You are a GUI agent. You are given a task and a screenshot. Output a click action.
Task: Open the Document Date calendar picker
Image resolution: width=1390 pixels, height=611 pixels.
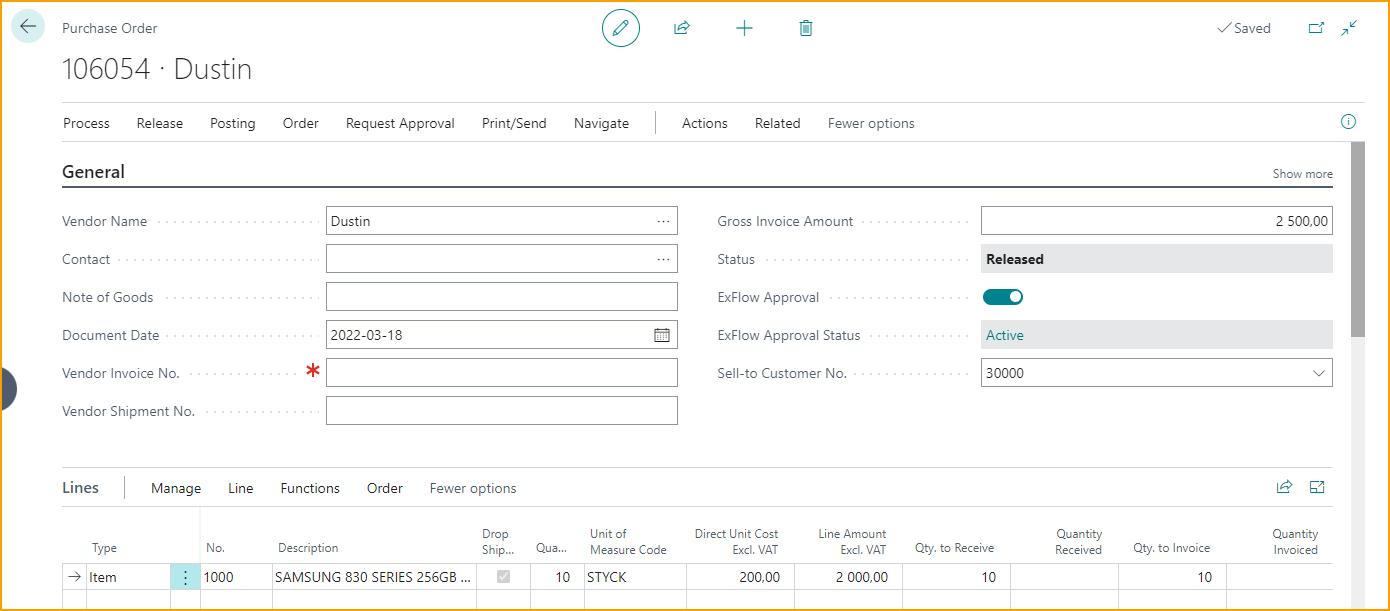662,335
